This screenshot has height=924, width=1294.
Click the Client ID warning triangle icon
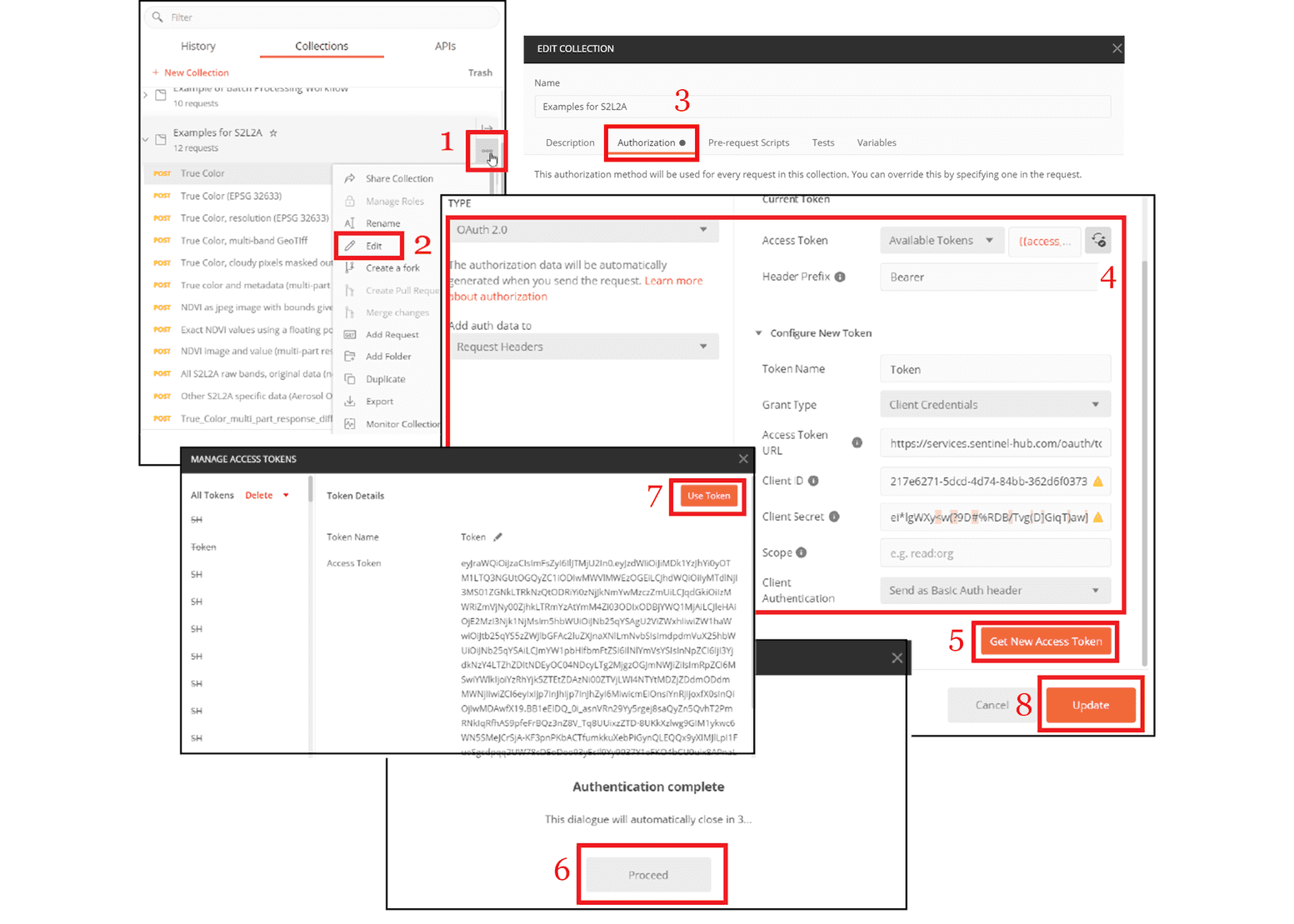[1098, 482]
